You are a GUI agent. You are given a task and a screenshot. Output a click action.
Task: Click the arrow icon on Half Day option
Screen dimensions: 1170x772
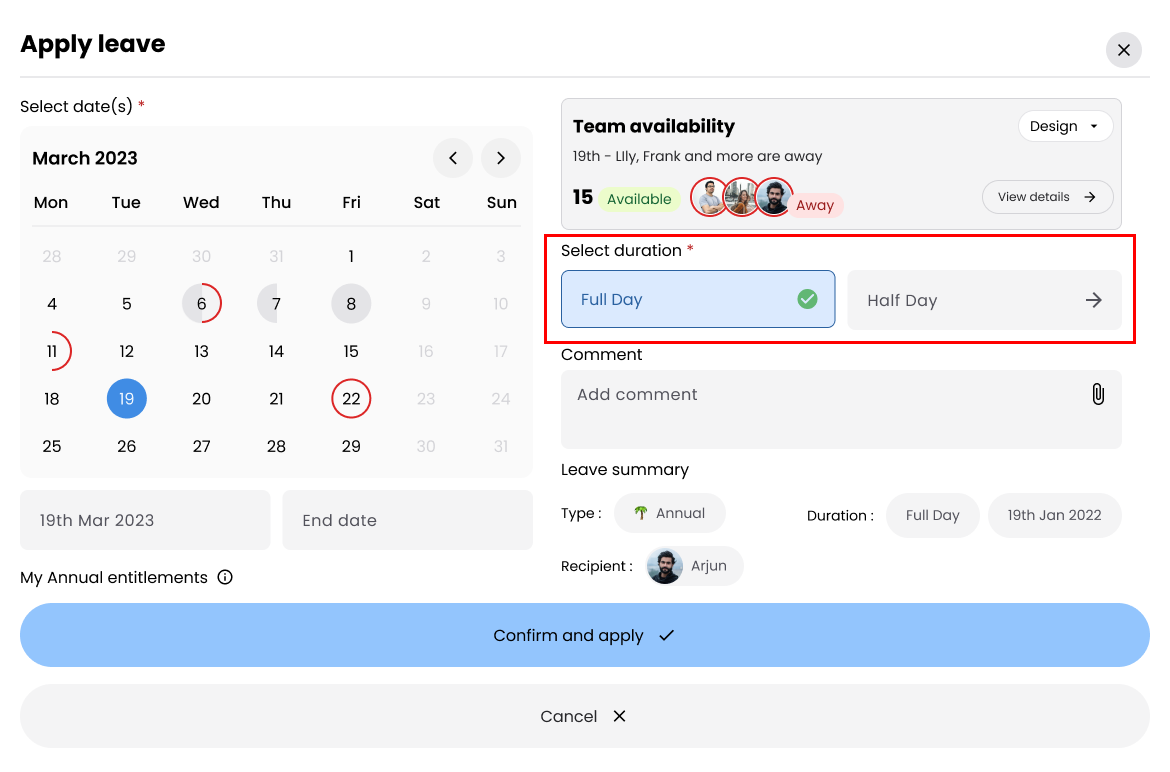coord(1094,299)
